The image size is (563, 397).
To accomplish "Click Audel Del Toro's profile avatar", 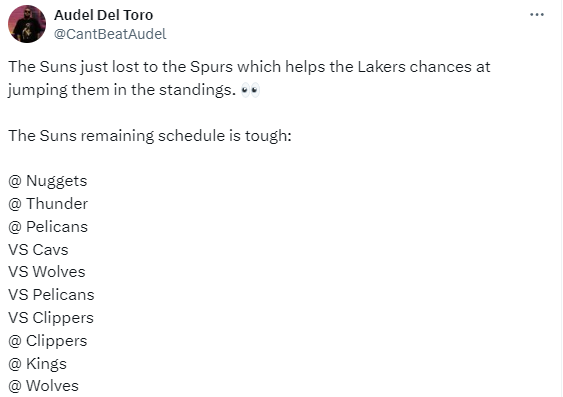I will click(x=27, y=24).
